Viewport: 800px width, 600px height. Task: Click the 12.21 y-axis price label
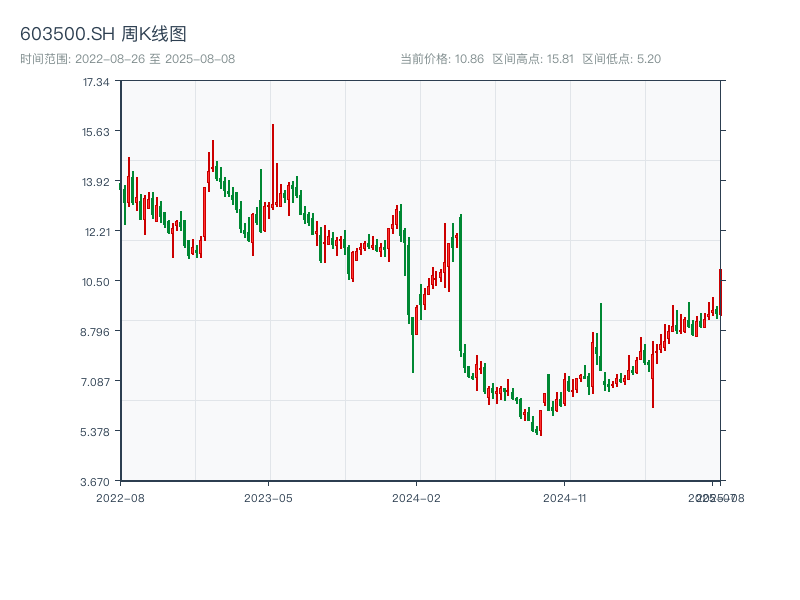click(96, 231)
